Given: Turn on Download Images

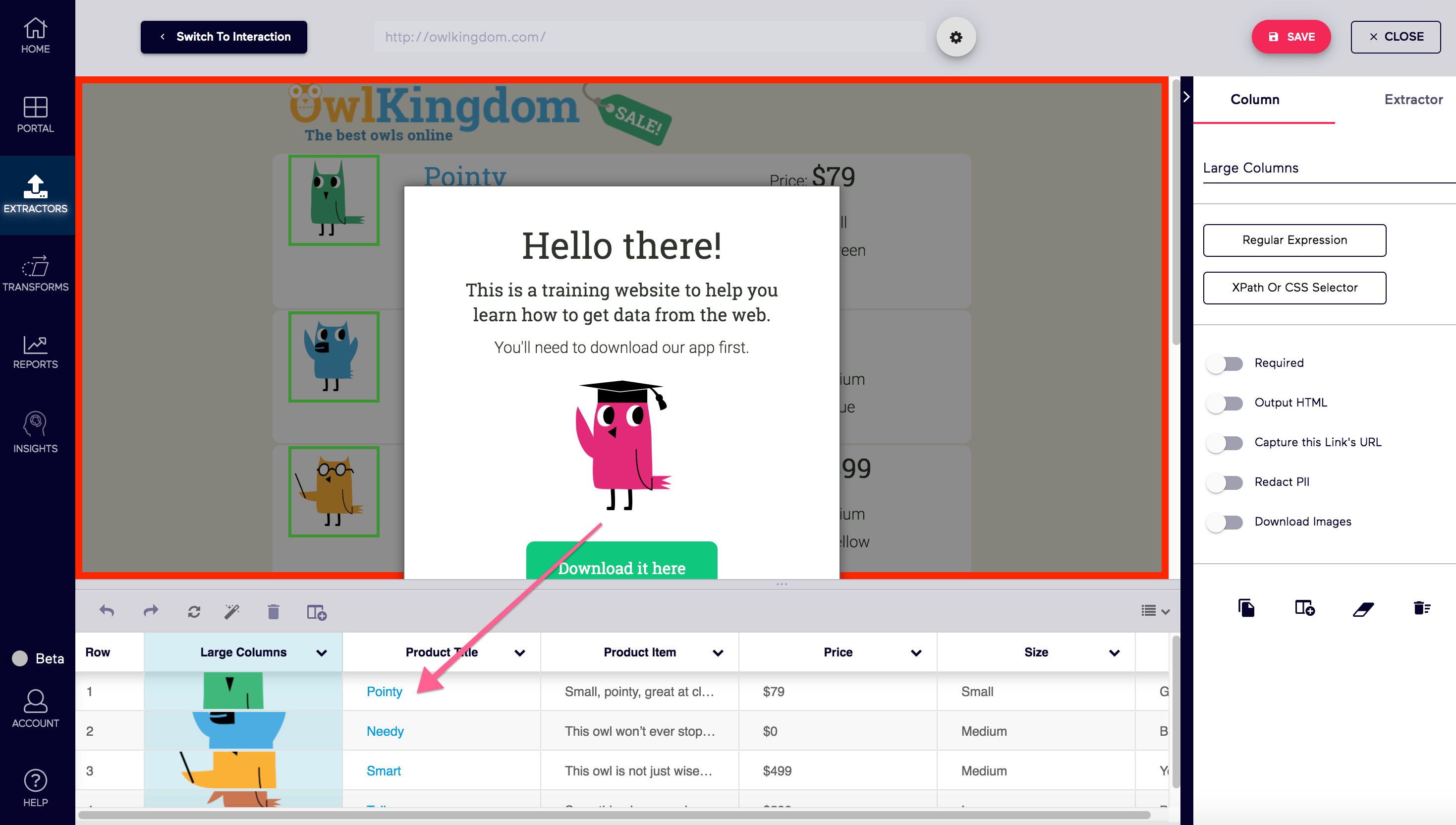Looking at the screenshot, I should tap(1225, 523).
